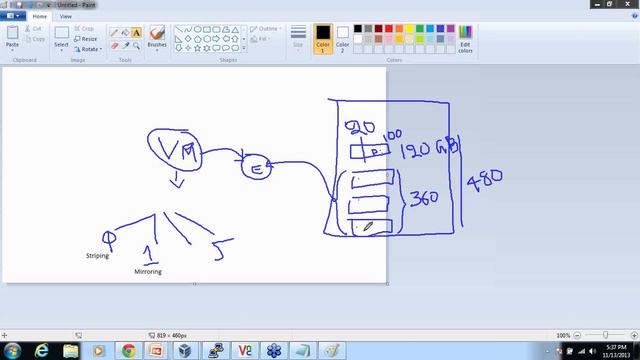
Task: Expand the Paste dropdown arrow
Action: coord(12,50)
